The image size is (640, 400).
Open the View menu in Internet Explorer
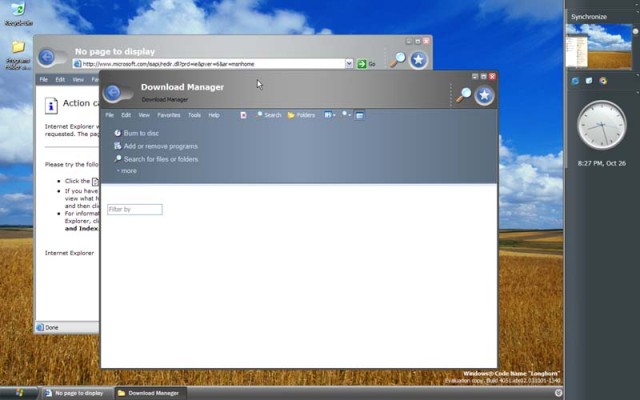(78, 80)
